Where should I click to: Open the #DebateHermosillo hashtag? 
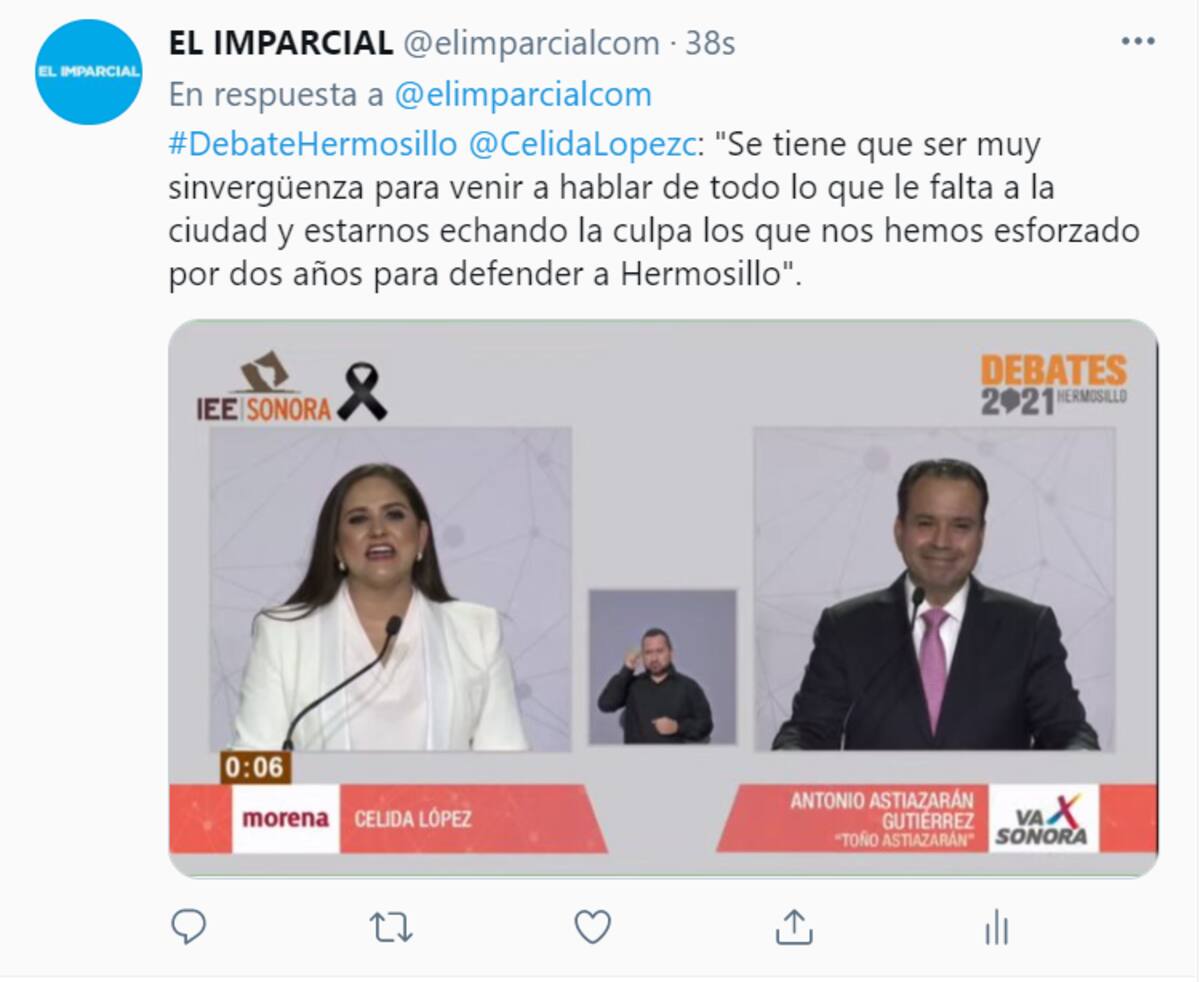312,145
